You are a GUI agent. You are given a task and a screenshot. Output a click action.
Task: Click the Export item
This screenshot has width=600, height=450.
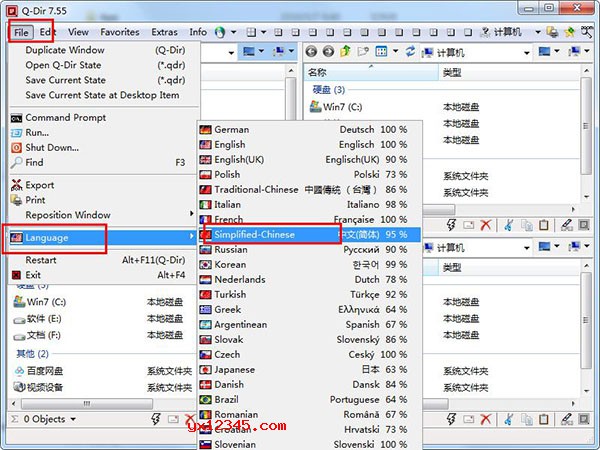tap(103, 185)
